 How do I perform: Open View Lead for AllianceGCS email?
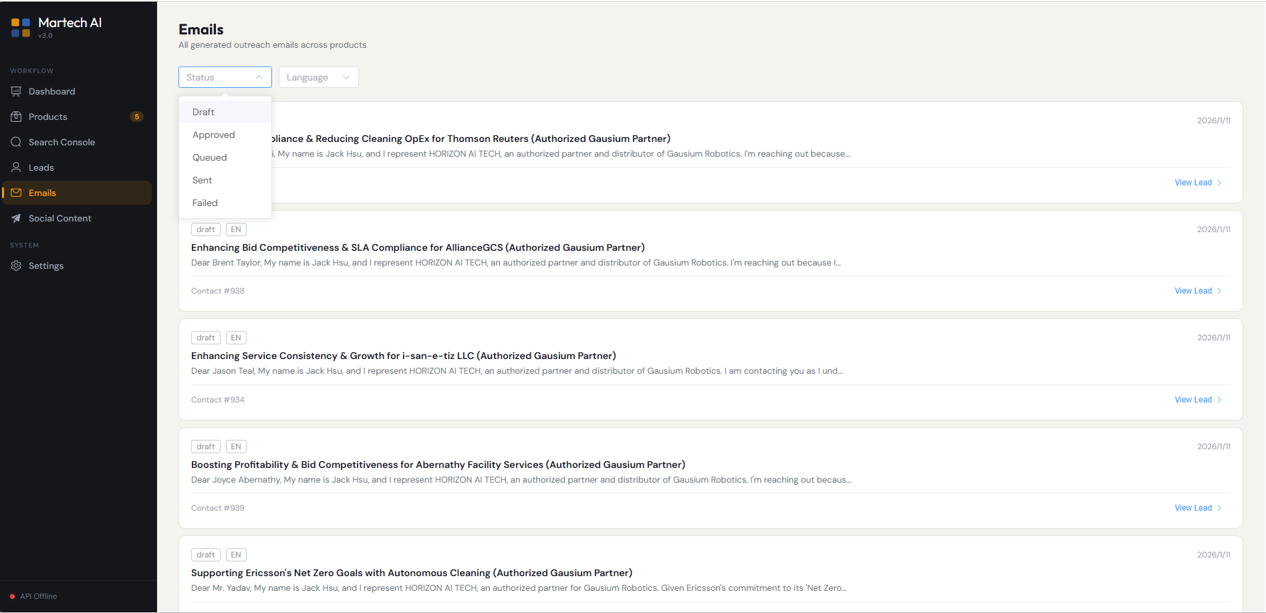[1198, 291]
